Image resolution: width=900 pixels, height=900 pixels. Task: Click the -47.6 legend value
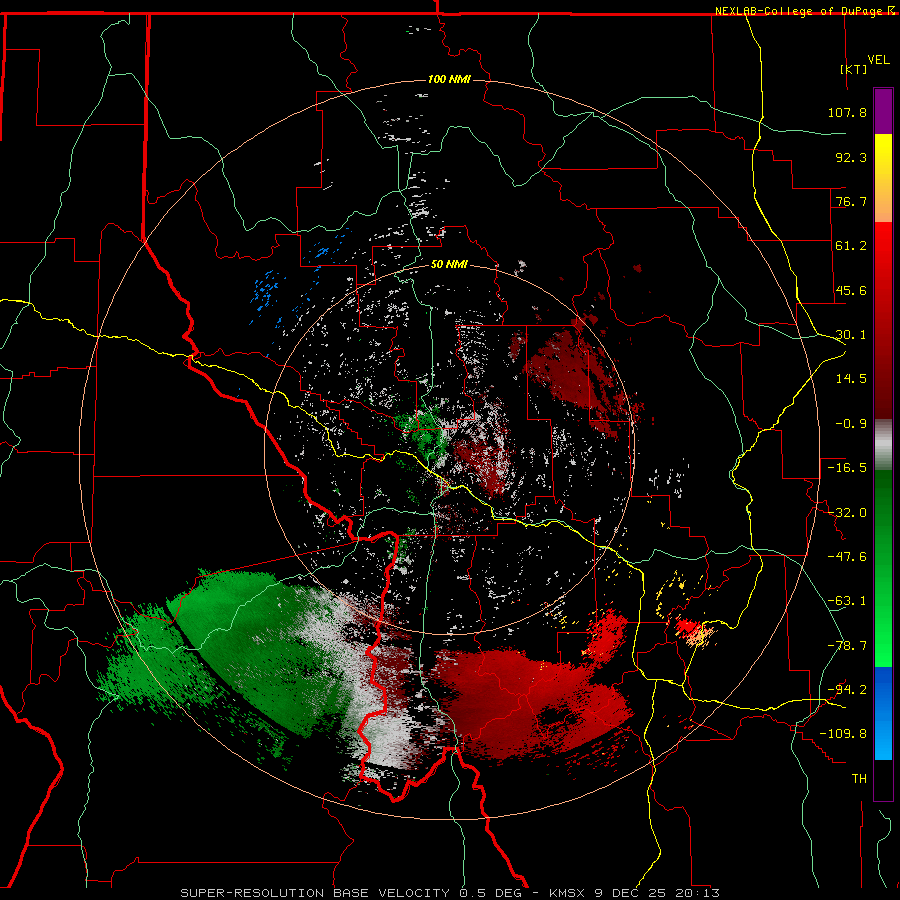pos(847,557)
